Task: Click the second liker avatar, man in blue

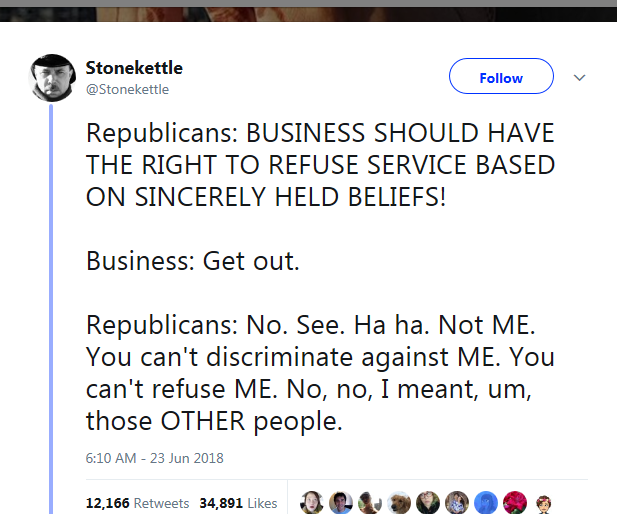Action: point(341,502)
